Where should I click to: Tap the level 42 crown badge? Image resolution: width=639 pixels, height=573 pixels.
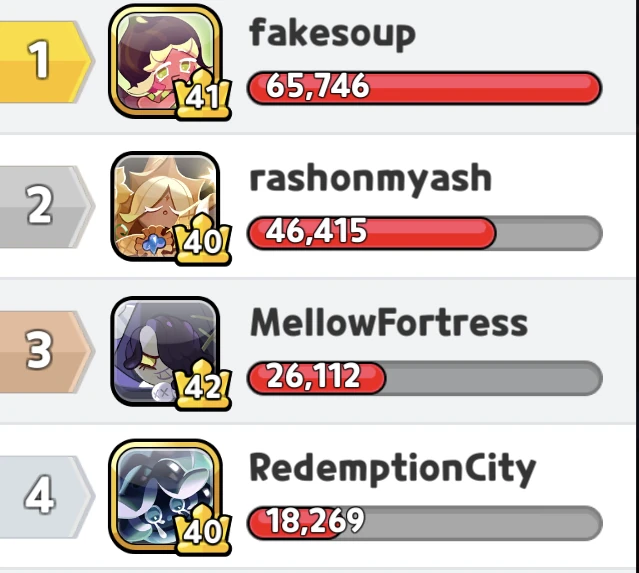coord(203,385)
